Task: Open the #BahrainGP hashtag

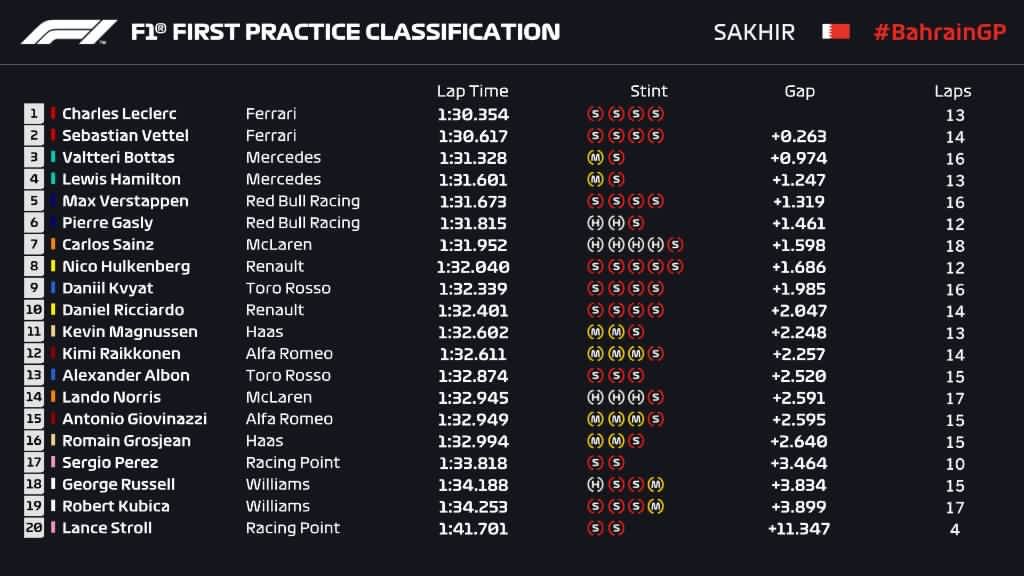Action: [940, 32]
